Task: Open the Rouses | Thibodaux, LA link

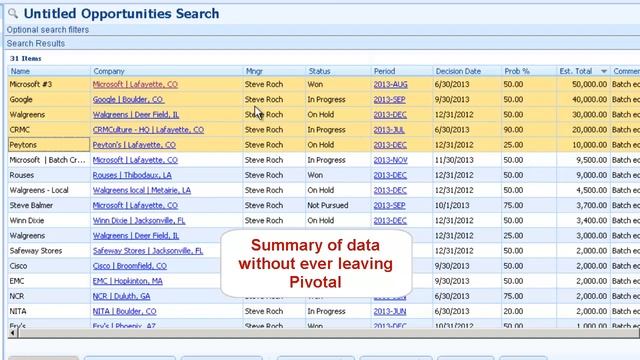Action: click(x=132, y=175)
